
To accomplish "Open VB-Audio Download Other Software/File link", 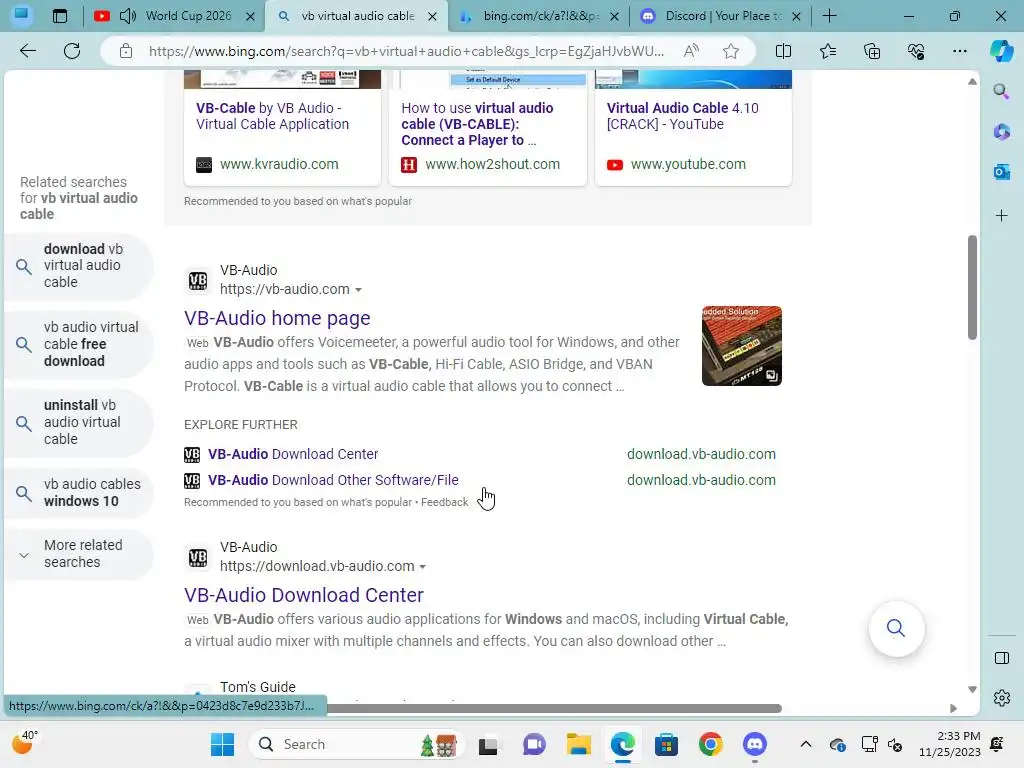I will click(x=333, y=480).
